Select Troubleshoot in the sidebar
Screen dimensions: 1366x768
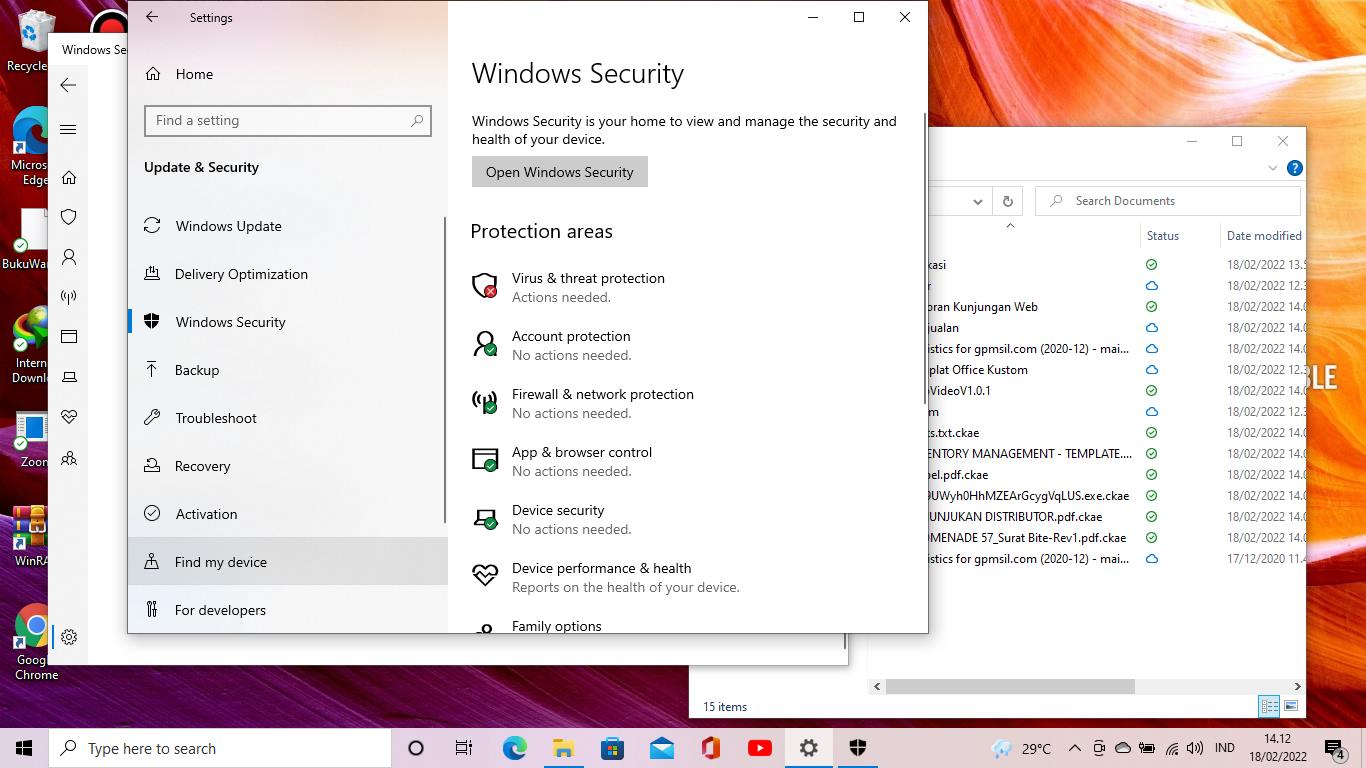pyautogui.click(x=216, y=418)
